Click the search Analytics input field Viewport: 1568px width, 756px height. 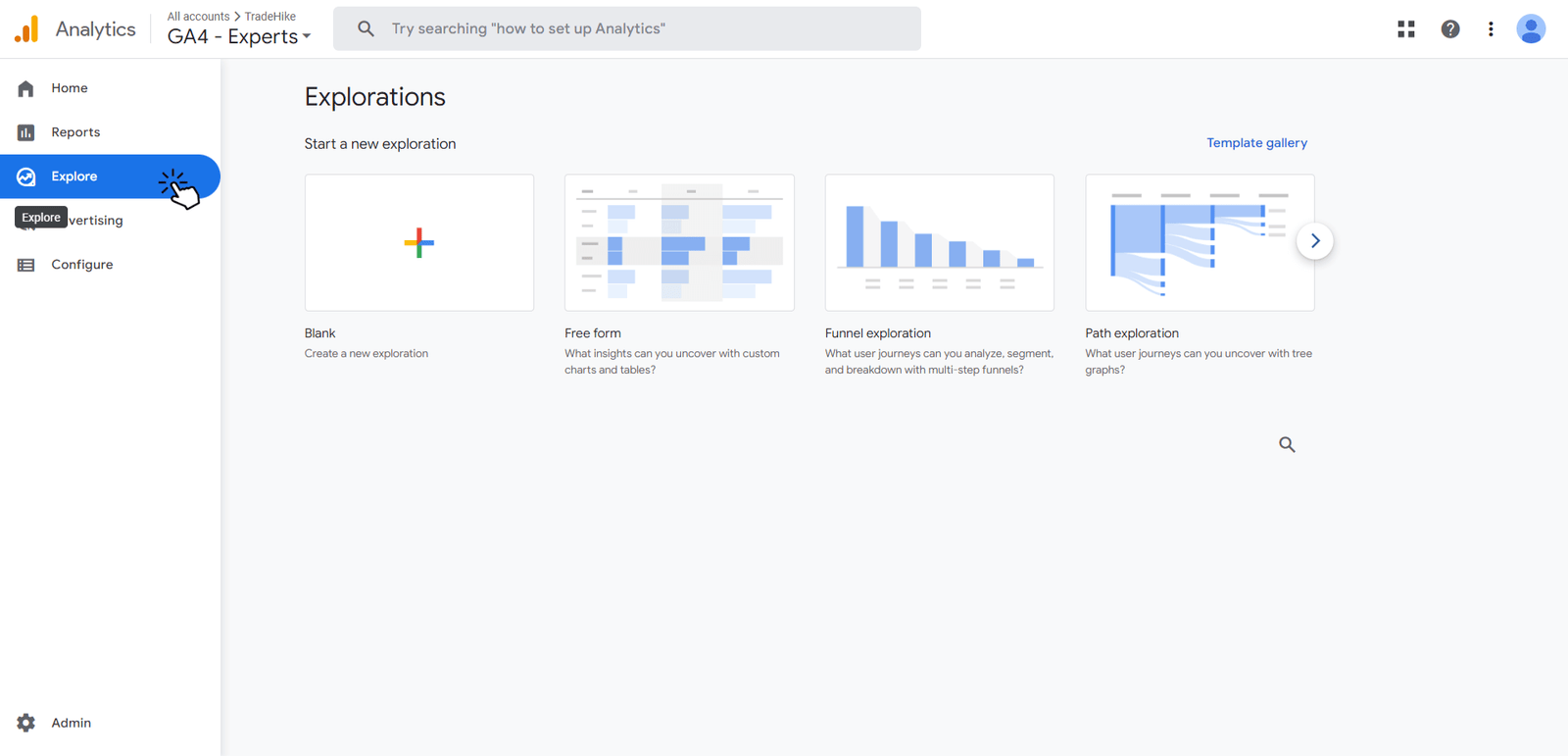pos(627,28)
